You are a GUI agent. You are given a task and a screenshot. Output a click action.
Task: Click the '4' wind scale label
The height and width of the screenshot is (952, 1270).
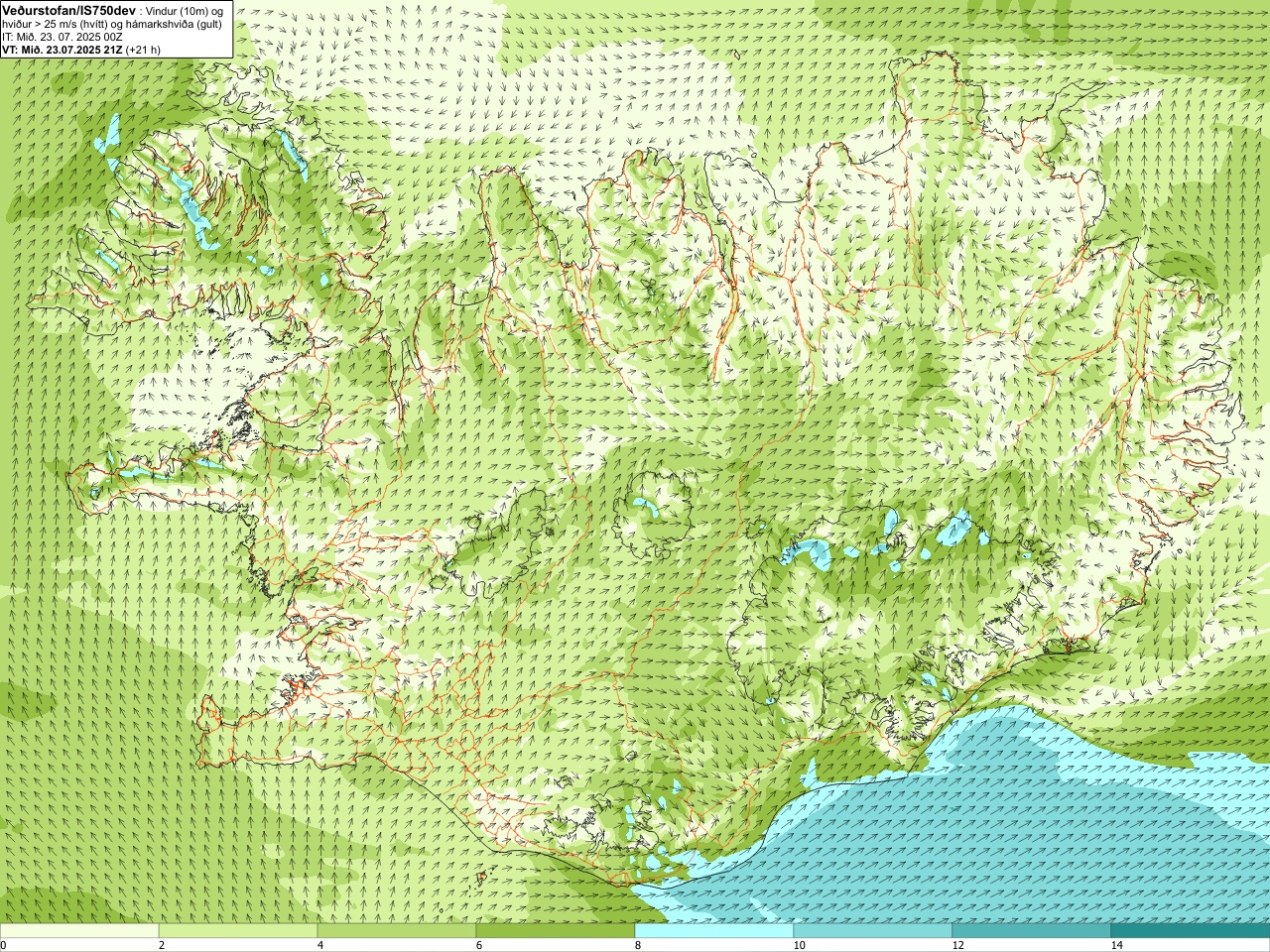click(320, 945)
